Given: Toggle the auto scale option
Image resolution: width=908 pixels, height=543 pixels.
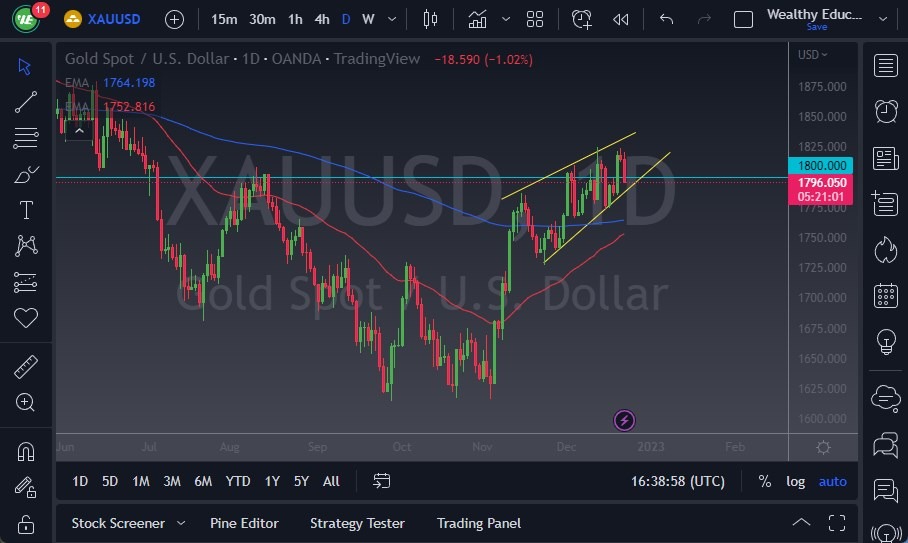Looking at the screenshot, I should 832,481.
